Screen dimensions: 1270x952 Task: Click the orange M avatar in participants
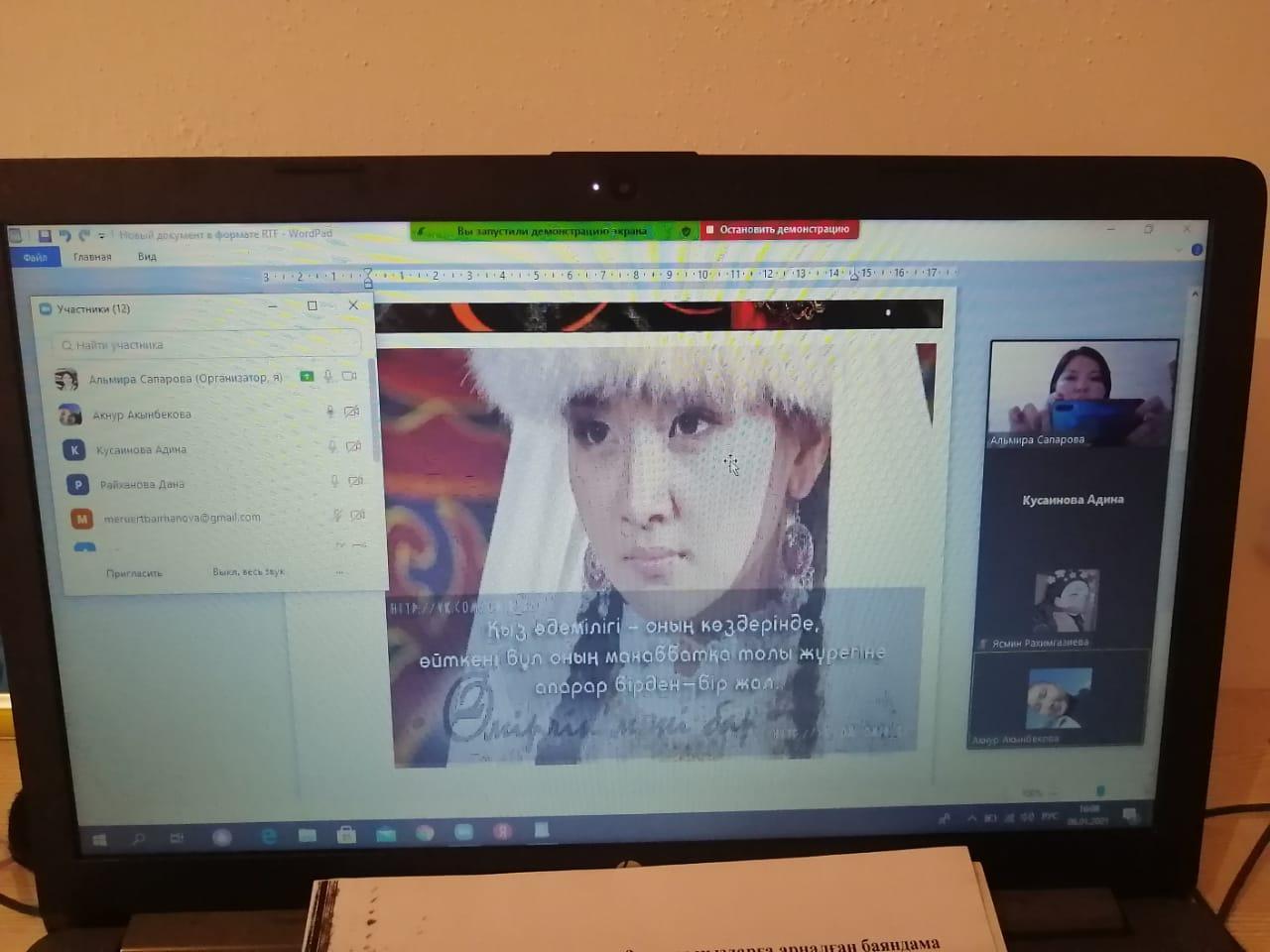pyautogui.click(x=82, y=519)
